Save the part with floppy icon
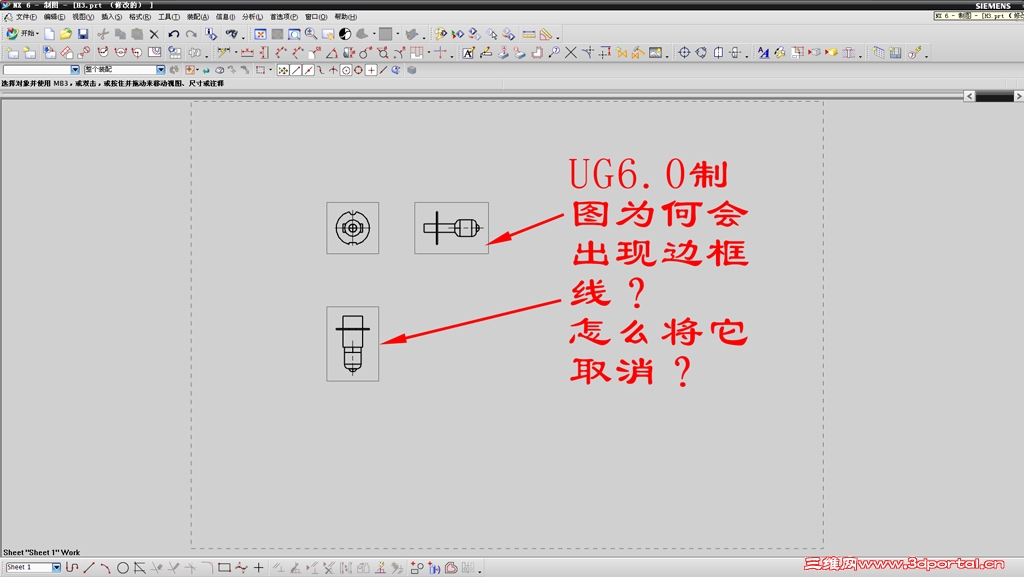The image size is (1024, 577). click(x=83, y=34)
